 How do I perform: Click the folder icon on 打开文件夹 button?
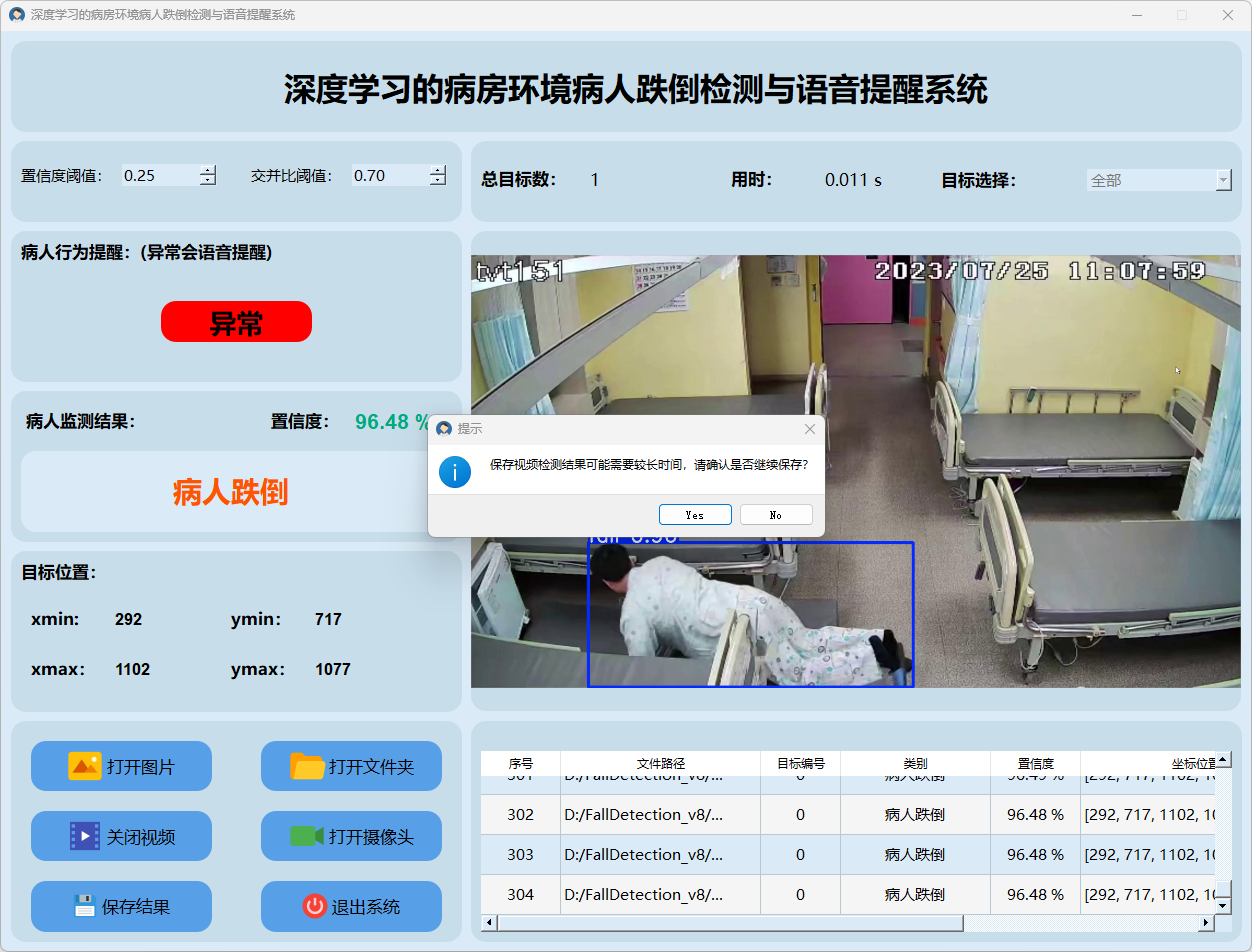click(x=307, y=766)
